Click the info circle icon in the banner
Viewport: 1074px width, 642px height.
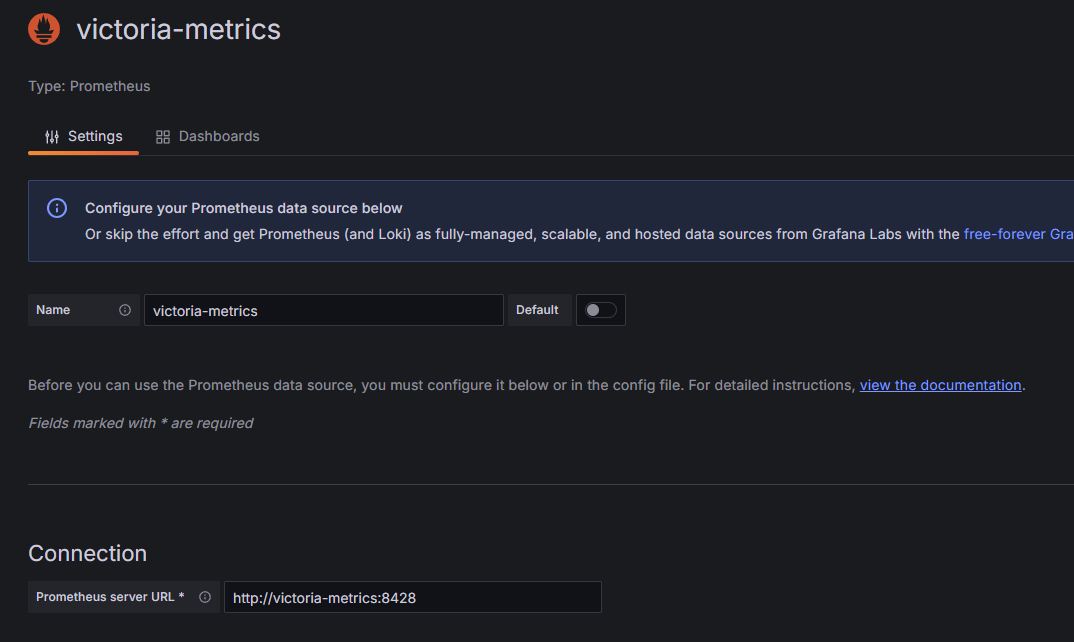tap(57, 208)
